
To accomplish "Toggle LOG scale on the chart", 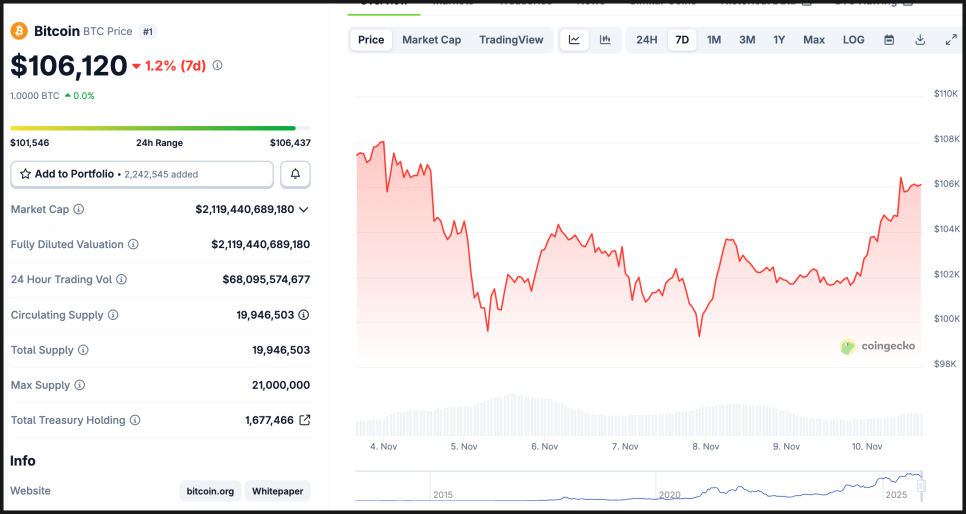I will click(853, 40).
